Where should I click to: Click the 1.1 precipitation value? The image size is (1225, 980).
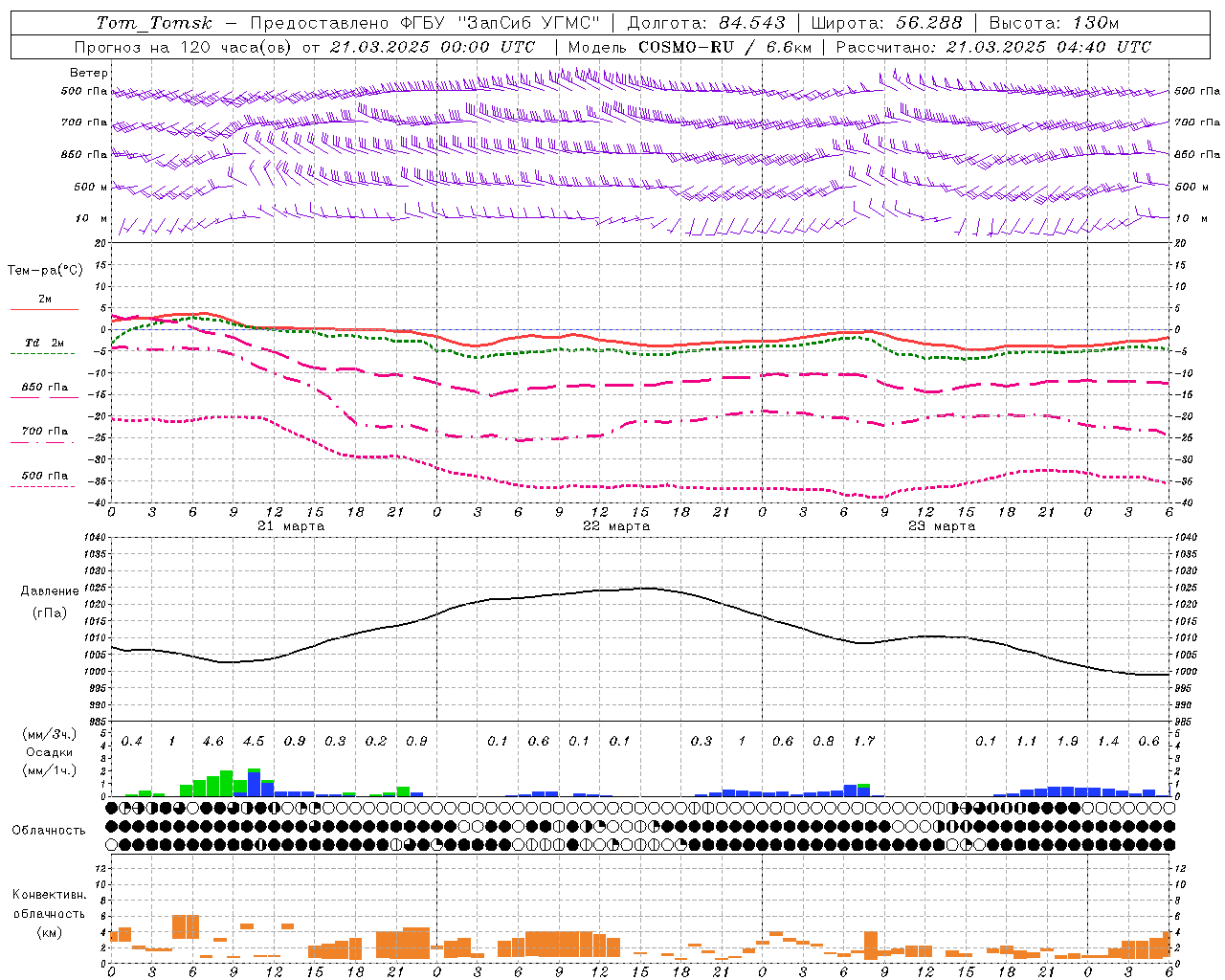[1027, 741]
